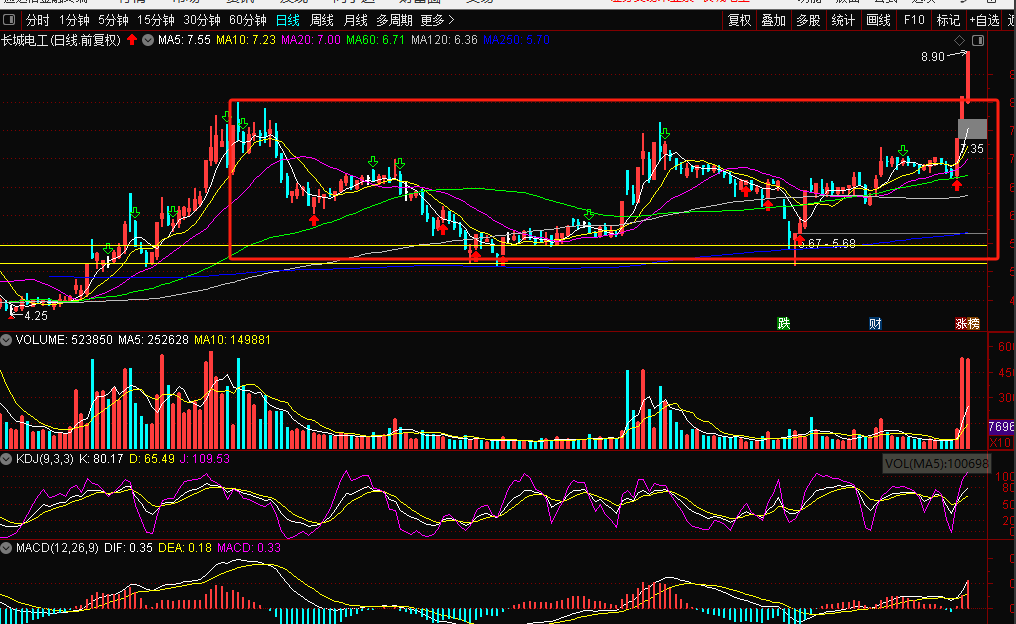Click the DEA: 0.18 value
Image resolution: width=1016 pixels, height=624 pixels.
click(x=185, y=548)
